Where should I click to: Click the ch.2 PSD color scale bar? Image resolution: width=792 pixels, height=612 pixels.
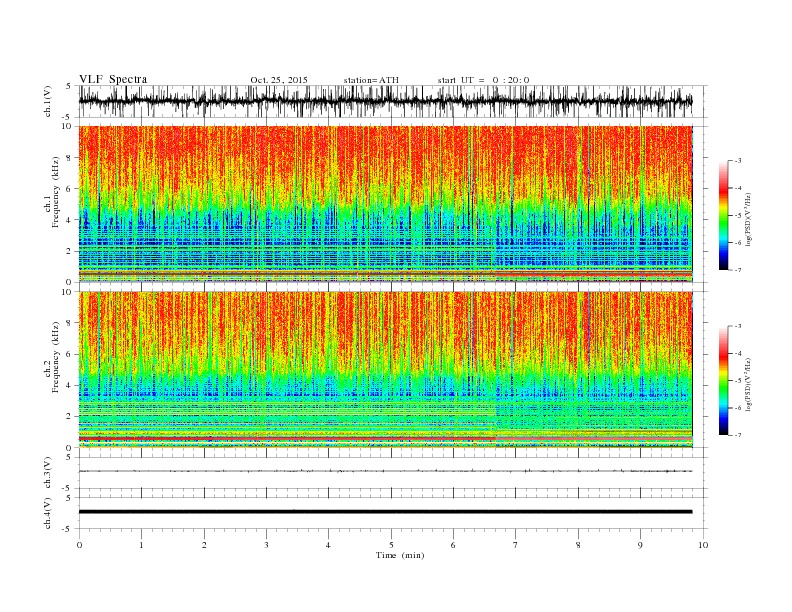(x=723, y=381)
